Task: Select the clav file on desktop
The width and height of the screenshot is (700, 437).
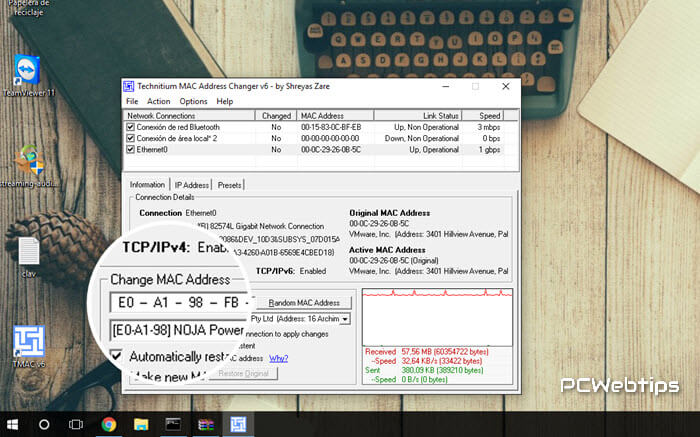Action: pos(29,257)
